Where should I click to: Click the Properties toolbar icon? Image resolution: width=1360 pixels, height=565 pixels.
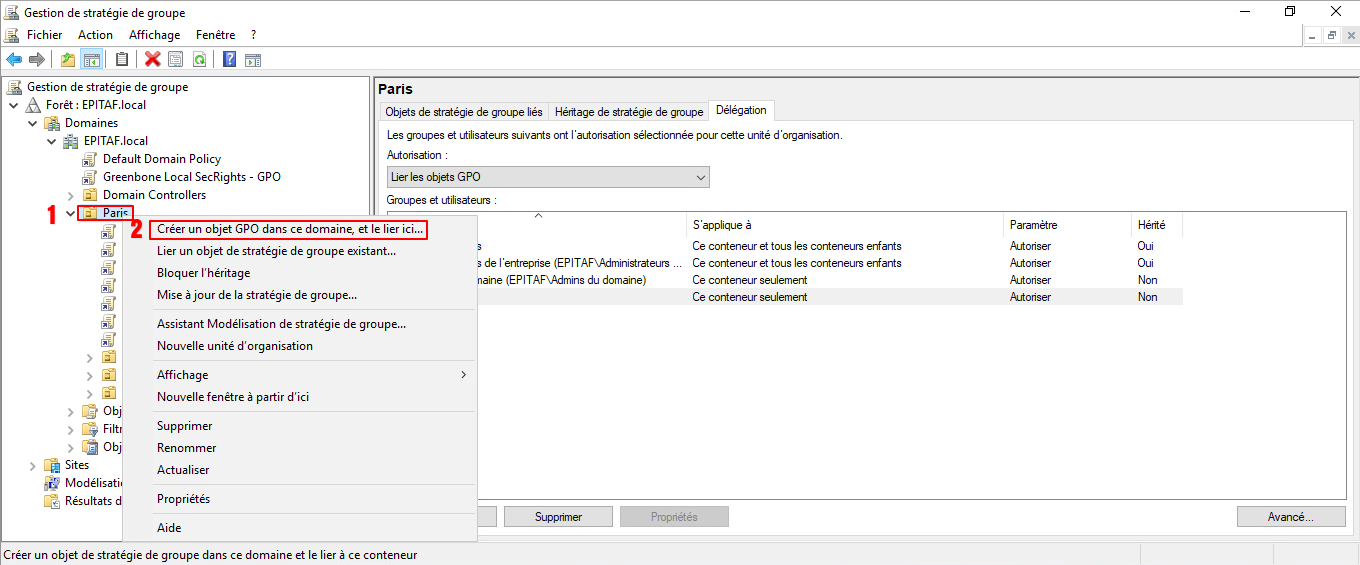pos(176,60)
